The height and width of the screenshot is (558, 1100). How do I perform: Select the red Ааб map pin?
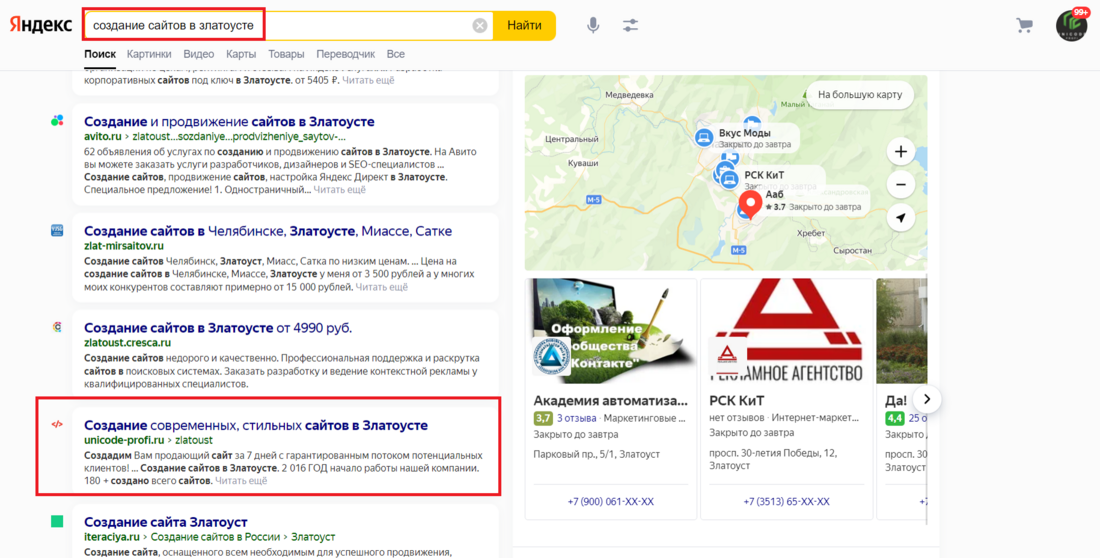(x=751, y=205)
